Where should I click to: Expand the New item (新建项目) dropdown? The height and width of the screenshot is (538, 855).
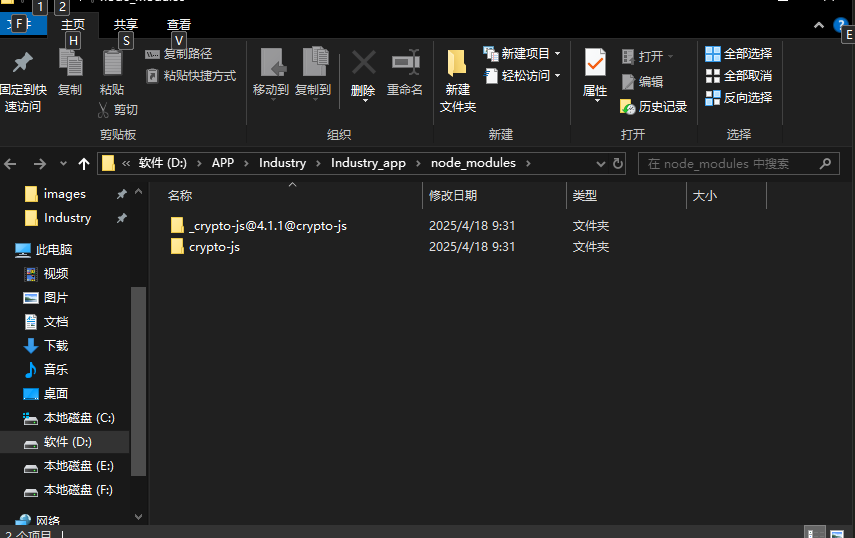tap(557, 53)
